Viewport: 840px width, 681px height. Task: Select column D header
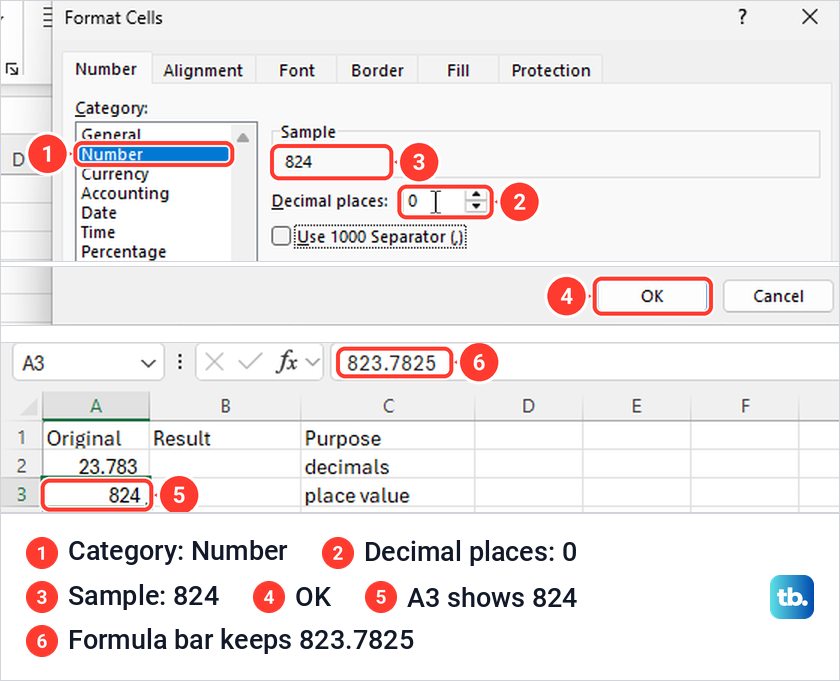pos(528,406)
